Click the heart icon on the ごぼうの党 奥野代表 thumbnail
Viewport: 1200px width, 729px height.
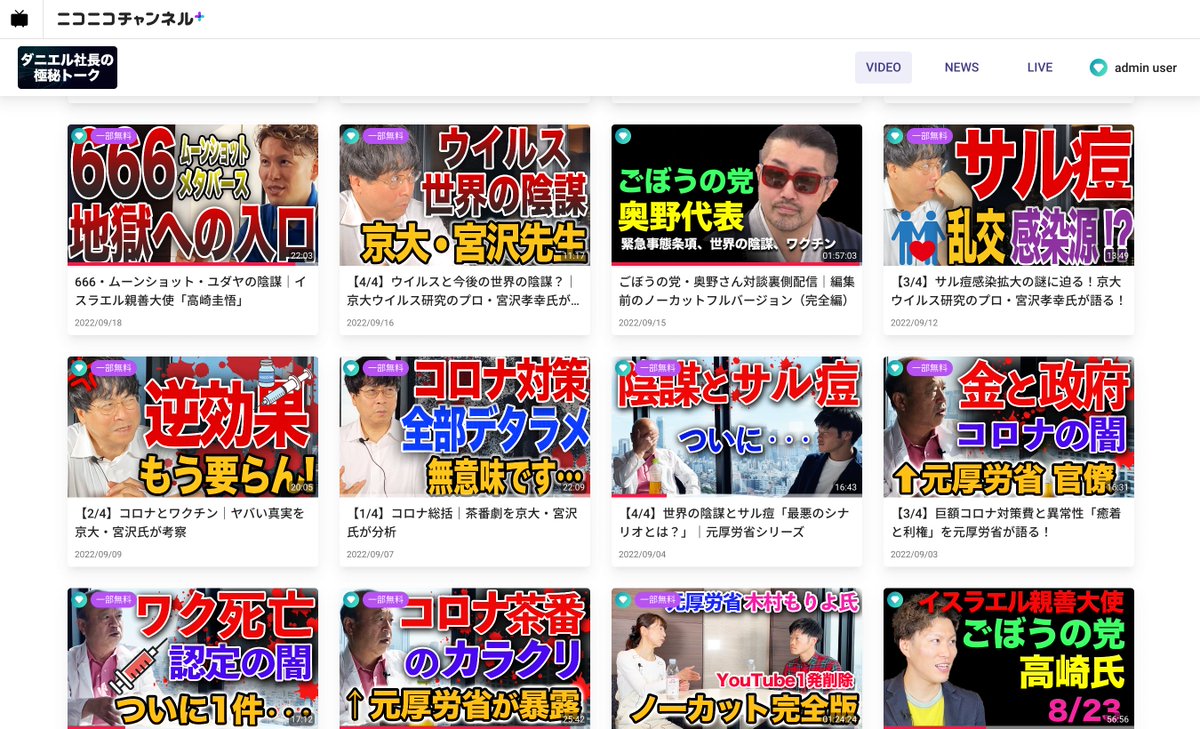[x=623, y=136]
